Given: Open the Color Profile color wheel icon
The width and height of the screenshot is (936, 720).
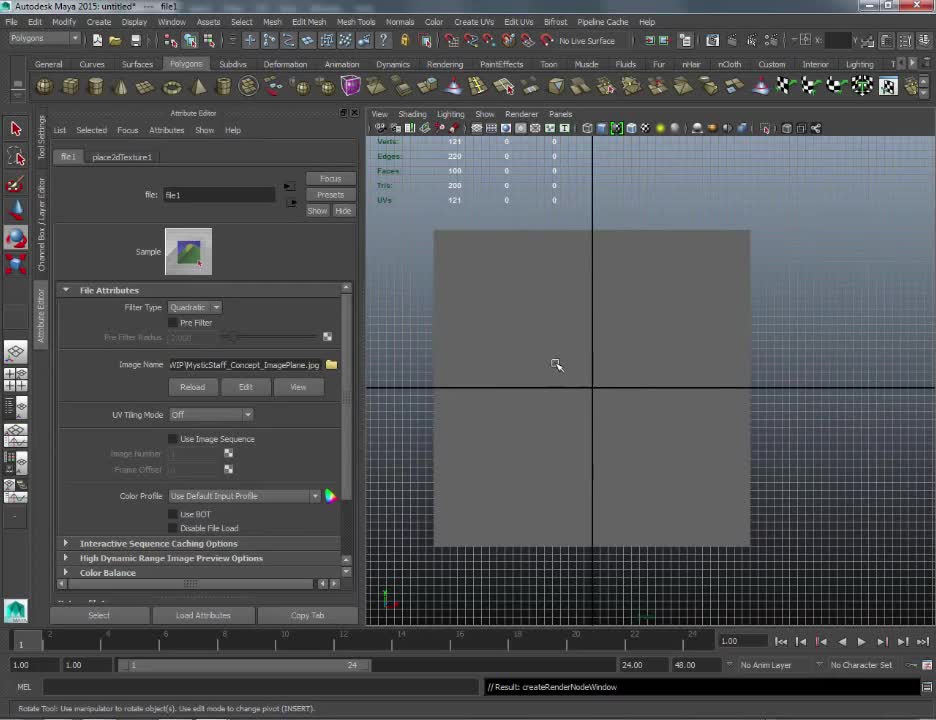Looking at the screenshot, I should click(330, 496).
